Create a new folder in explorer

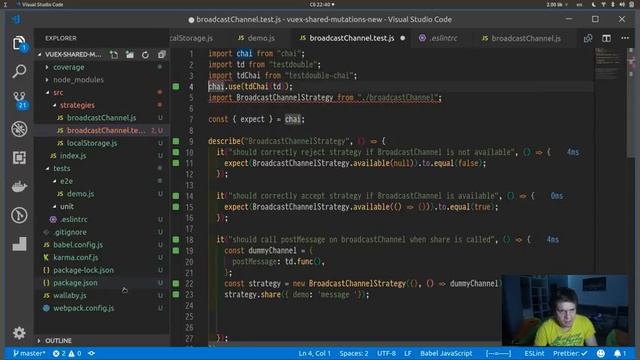coord(130,55)
